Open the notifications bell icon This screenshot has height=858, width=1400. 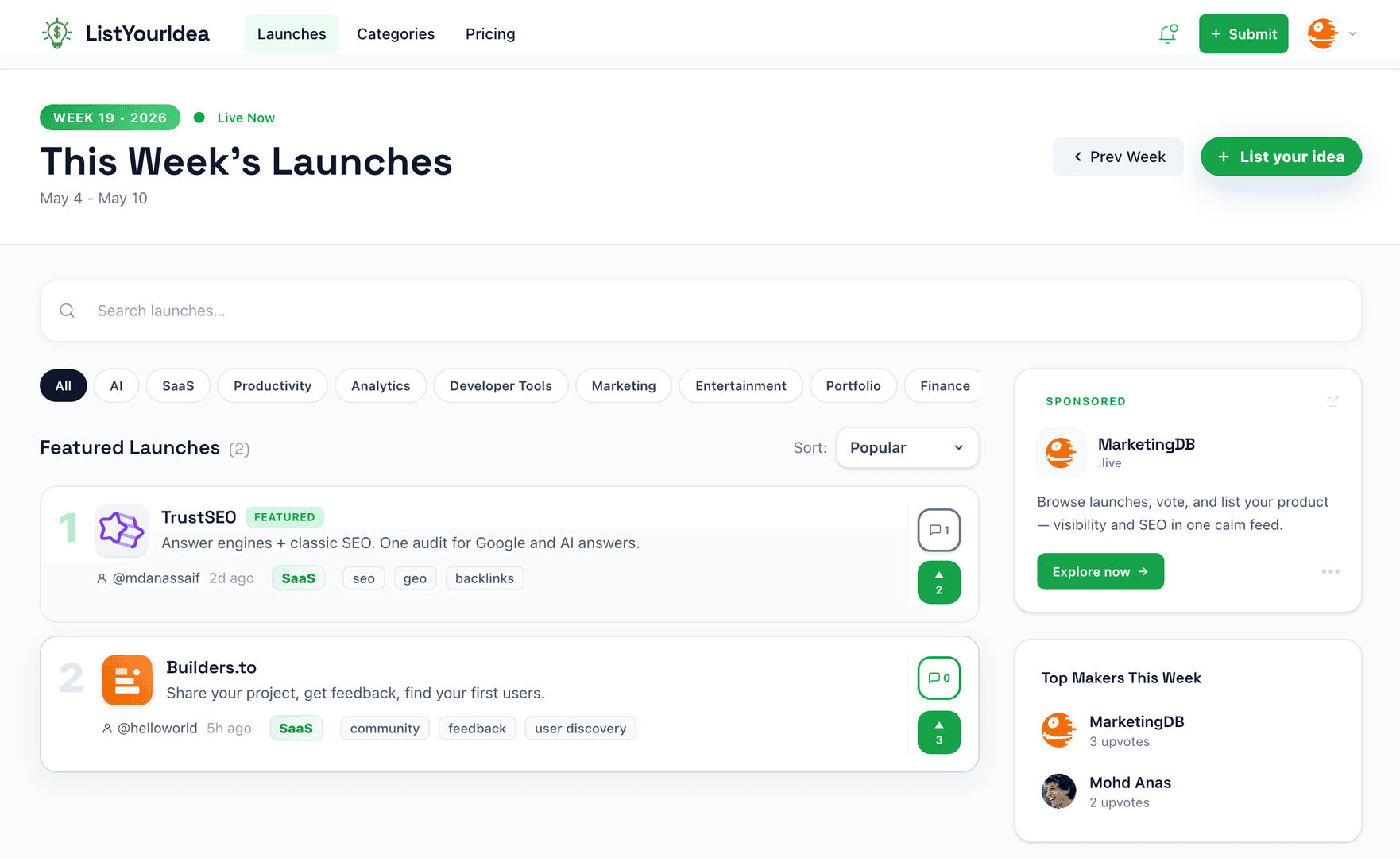coord(1168,34)
